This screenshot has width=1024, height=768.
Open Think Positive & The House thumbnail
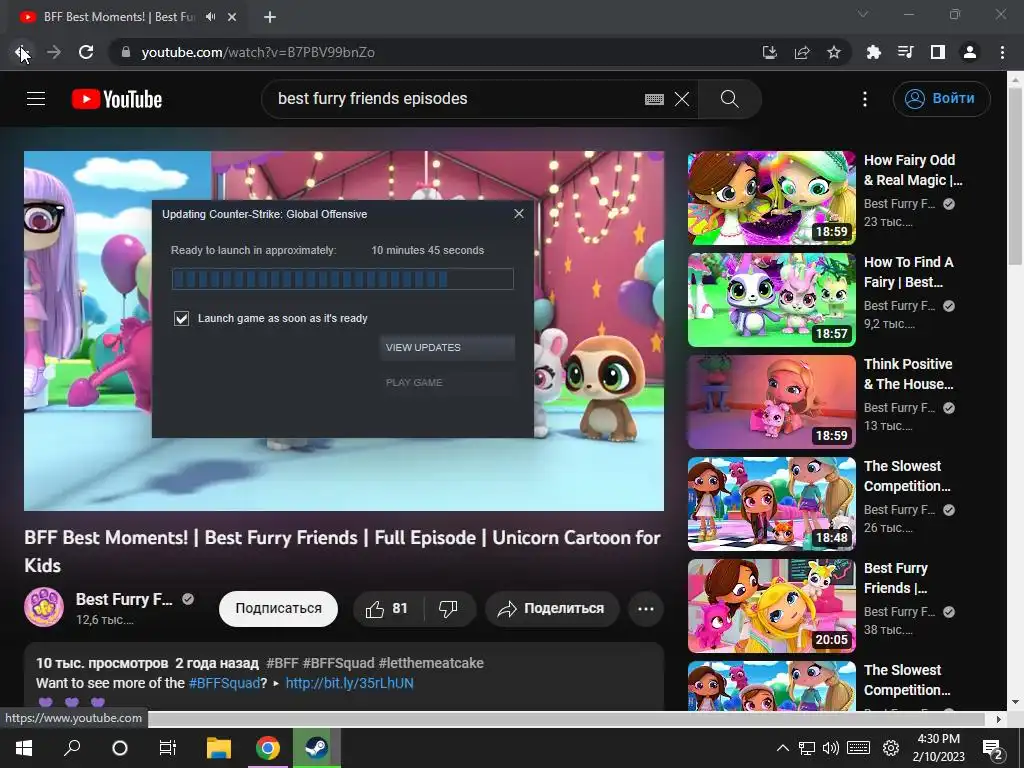click(771, 402)
